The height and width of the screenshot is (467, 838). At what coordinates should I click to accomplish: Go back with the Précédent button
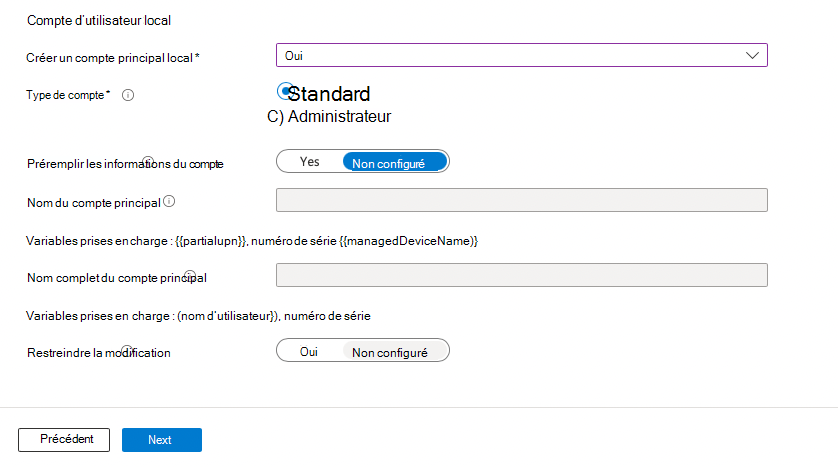(x=64, y=439)
